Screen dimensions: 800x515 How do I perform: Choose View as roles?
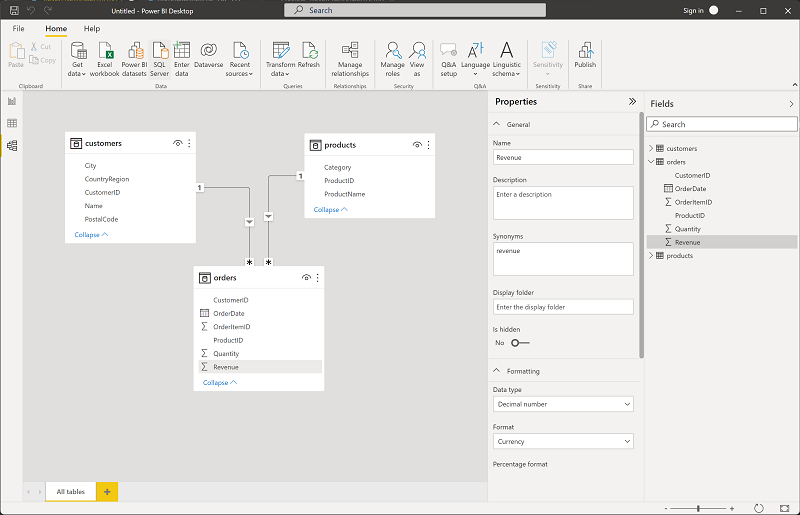(417, 59)
